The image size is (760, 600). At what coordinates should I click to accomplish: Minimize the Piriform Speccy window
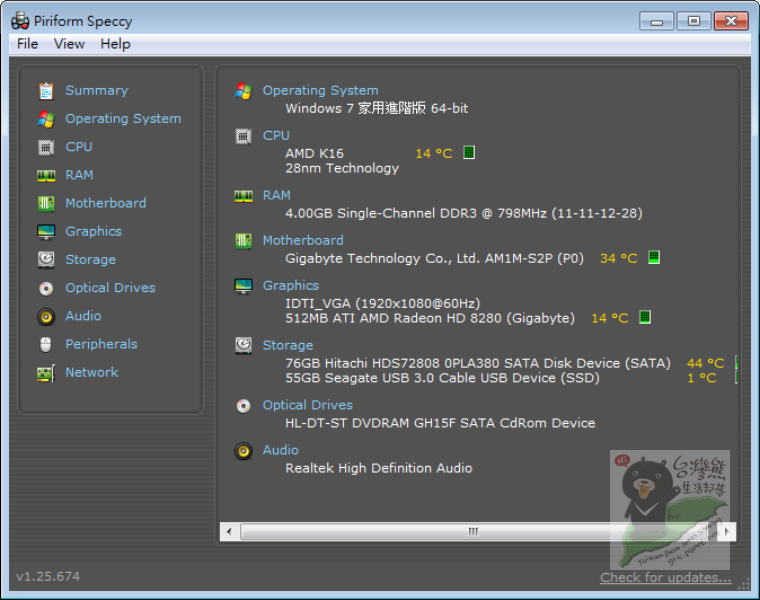[x=656, y=21]
